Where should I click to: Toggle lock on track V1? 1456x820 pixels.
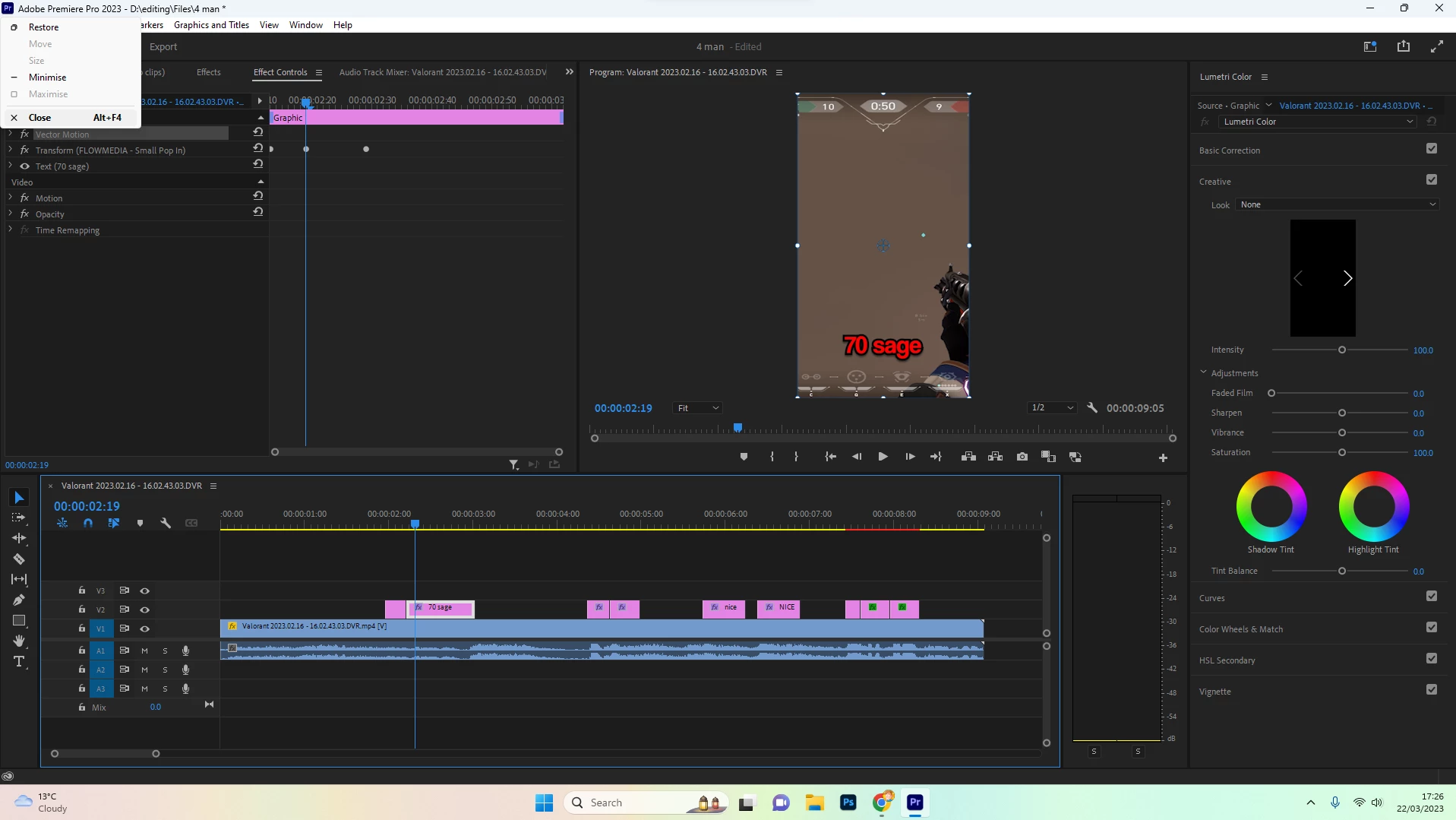82,628
